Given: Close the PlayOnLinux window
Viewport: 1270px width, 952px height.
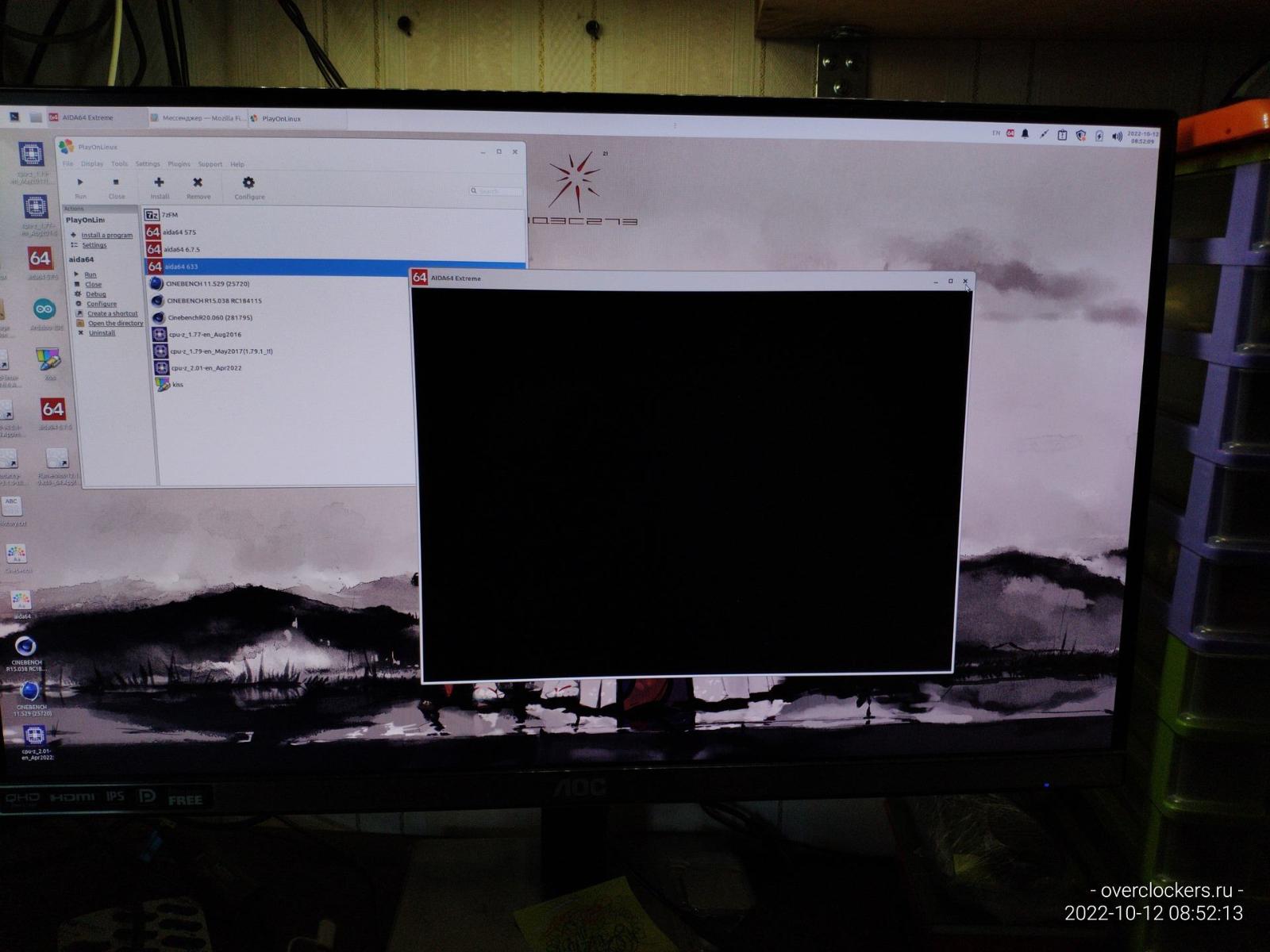Looking at the screenshot, I should pos(515,152).
